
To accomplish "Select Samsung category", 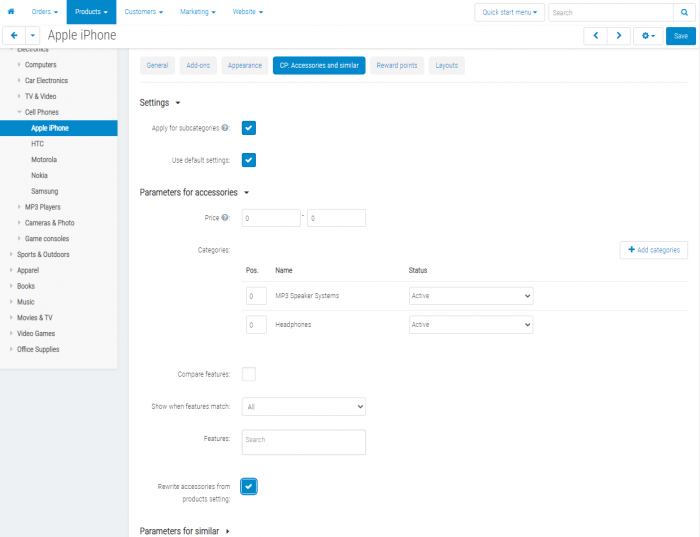I will [45, 191].
